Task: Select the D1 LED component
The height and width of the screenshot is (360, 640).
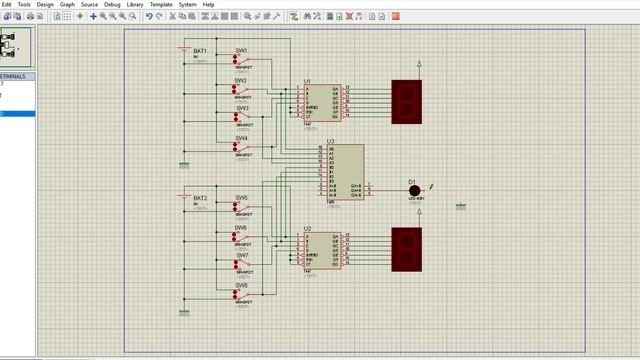Action: point(414,191)
